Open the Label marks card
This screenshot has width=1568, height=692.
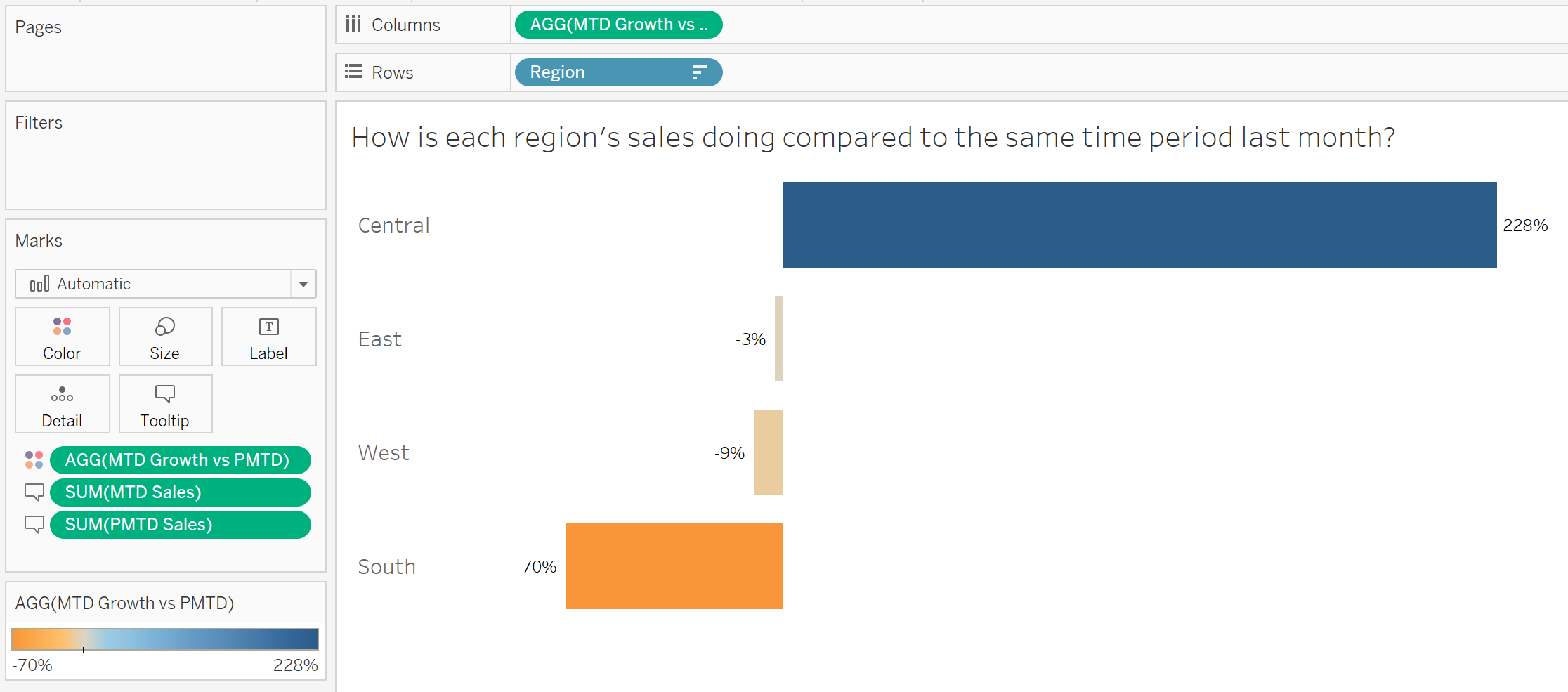point(268,337)
